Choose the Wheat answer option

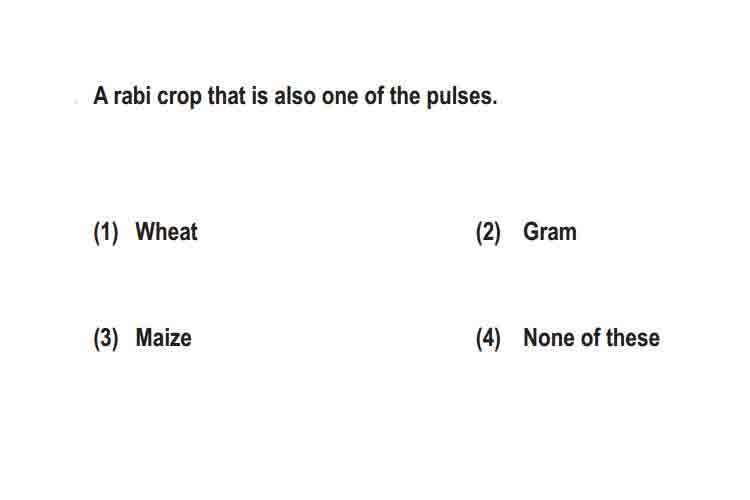(145, 232)
